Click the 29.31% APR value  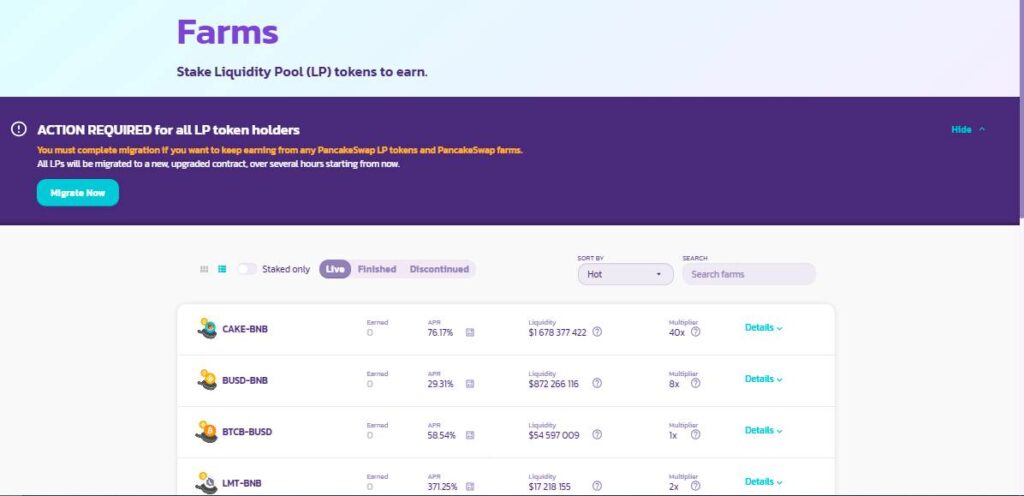(440, 384)
